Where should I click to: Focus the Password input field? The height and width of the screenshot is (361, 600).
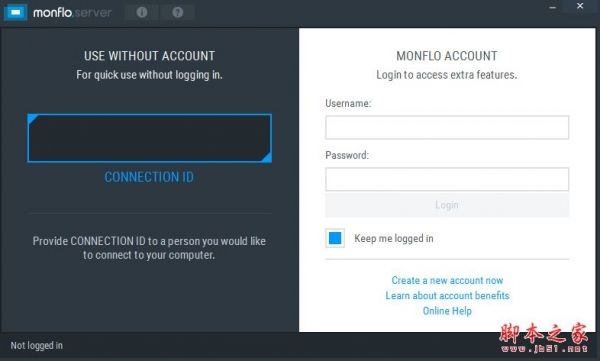pos(447,179)
